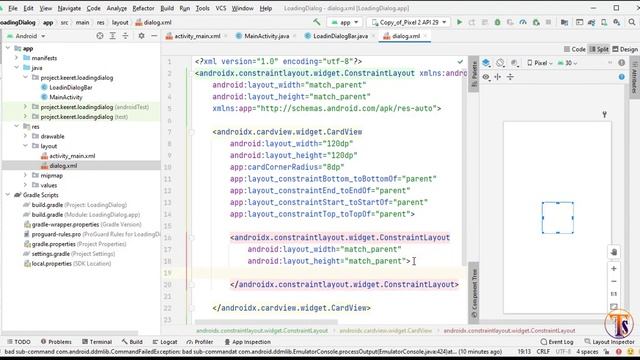The image size is (640, 360).
Task: Open the profiler gauge icon in toolbar
Action: pos(523,22)
